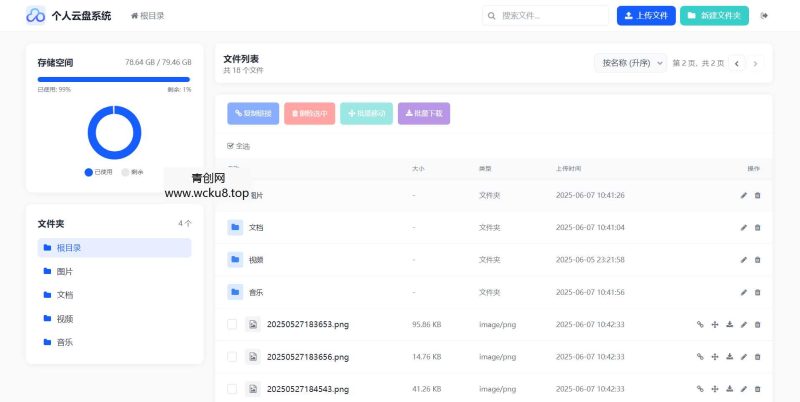Click the 上传时间 column header
The image size is (800, 402).
coord(568,168)
